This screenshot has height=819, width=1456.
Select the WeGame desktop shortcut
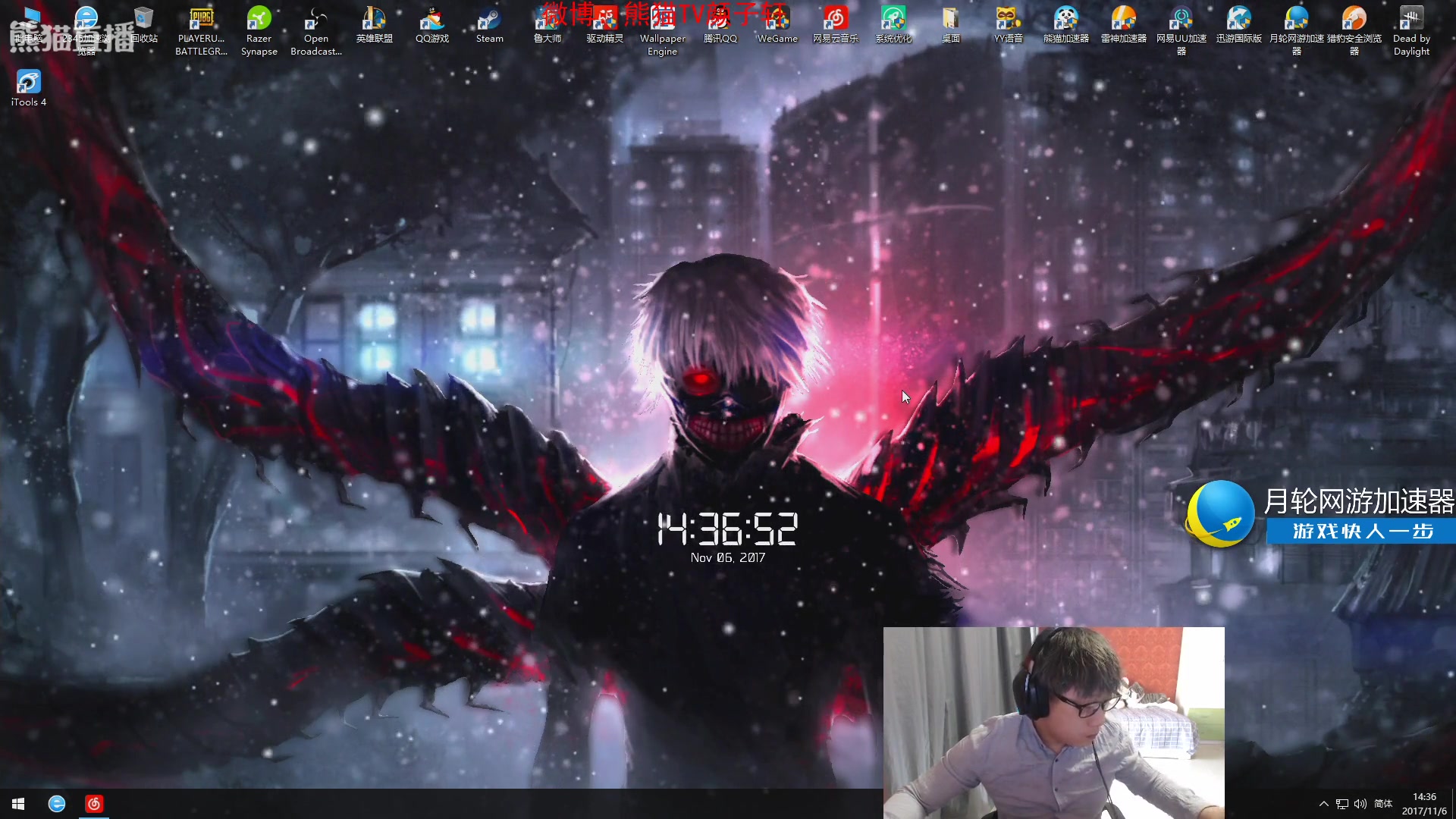click(x=778, y=25)
